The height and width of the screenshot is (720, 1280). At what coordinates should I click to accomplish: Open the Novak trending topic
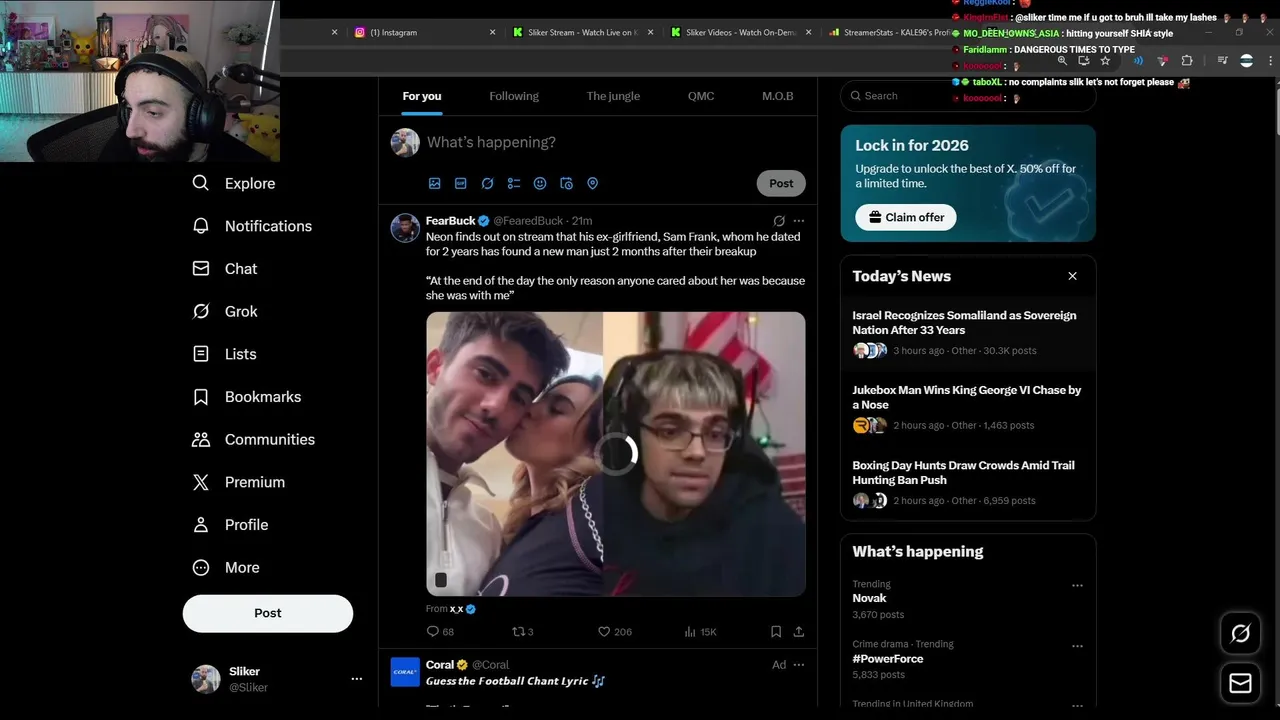(869, 598)
